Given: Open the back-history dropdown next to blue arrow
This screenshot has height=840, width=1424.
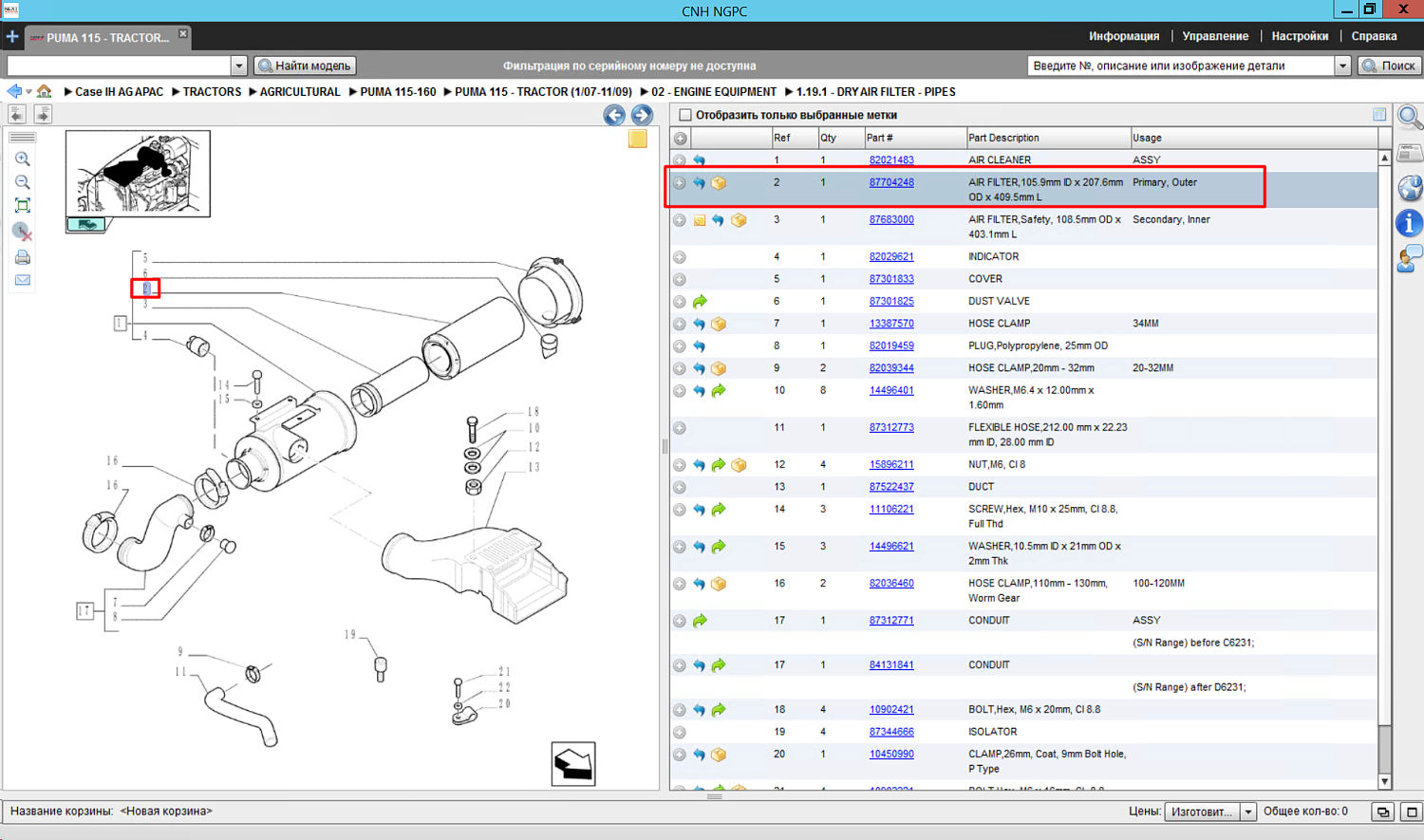Looking at the screenshot, I should (28, 92).
